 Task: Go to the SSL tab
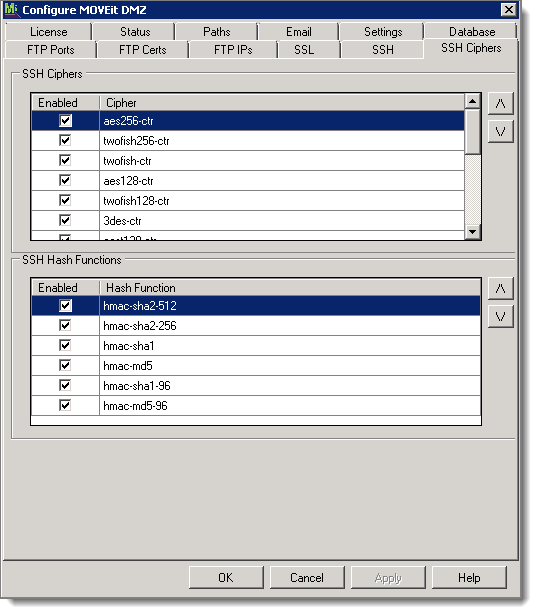point(304,50)
